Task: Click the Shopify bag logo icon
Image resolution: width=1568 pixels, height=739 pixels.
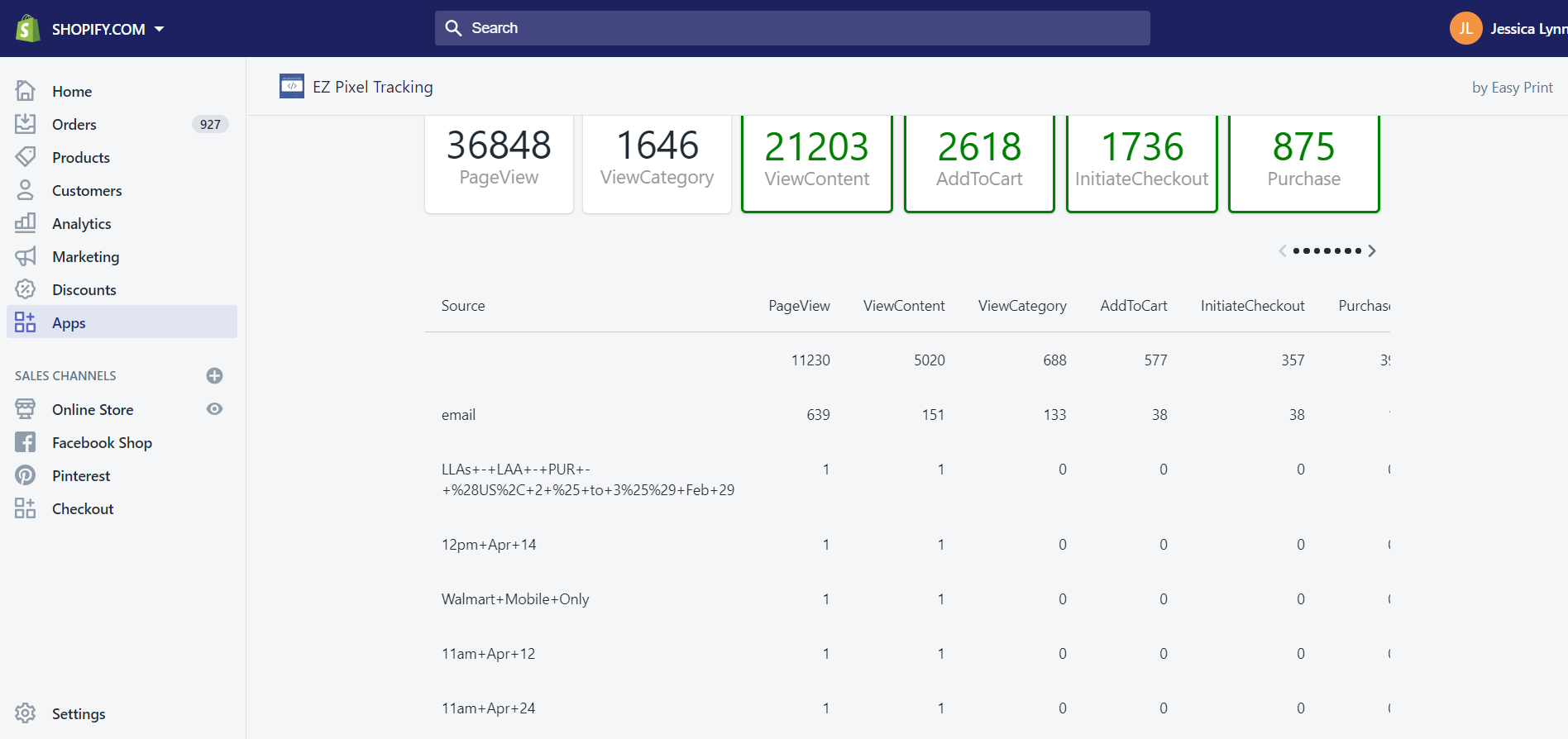Action: 27,29
